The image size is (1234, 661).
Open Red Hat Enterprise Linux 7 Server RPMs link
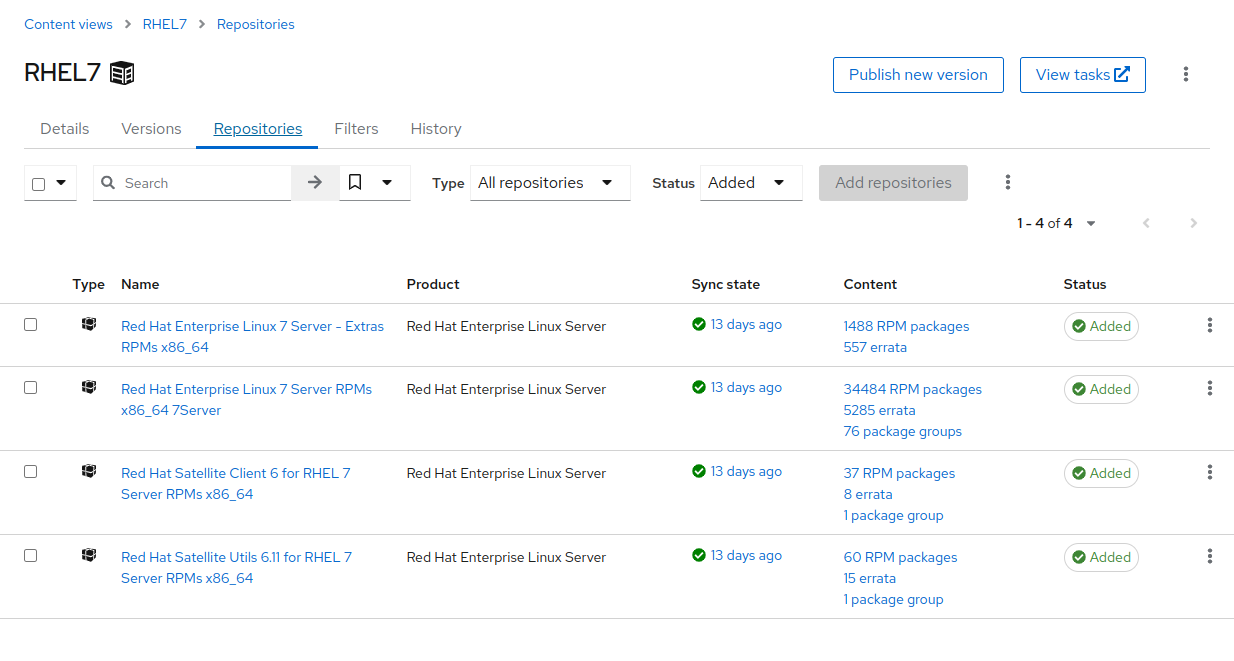246,399
